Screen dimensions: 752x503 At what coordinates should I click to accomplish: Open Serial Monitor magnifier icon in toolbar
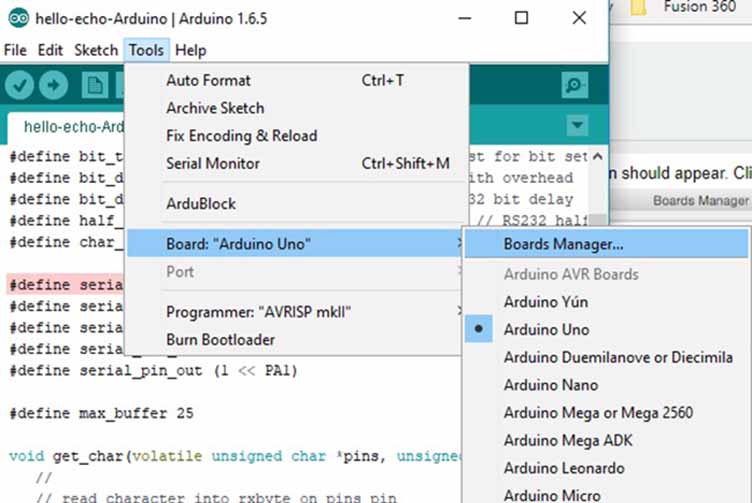(575, 85)
